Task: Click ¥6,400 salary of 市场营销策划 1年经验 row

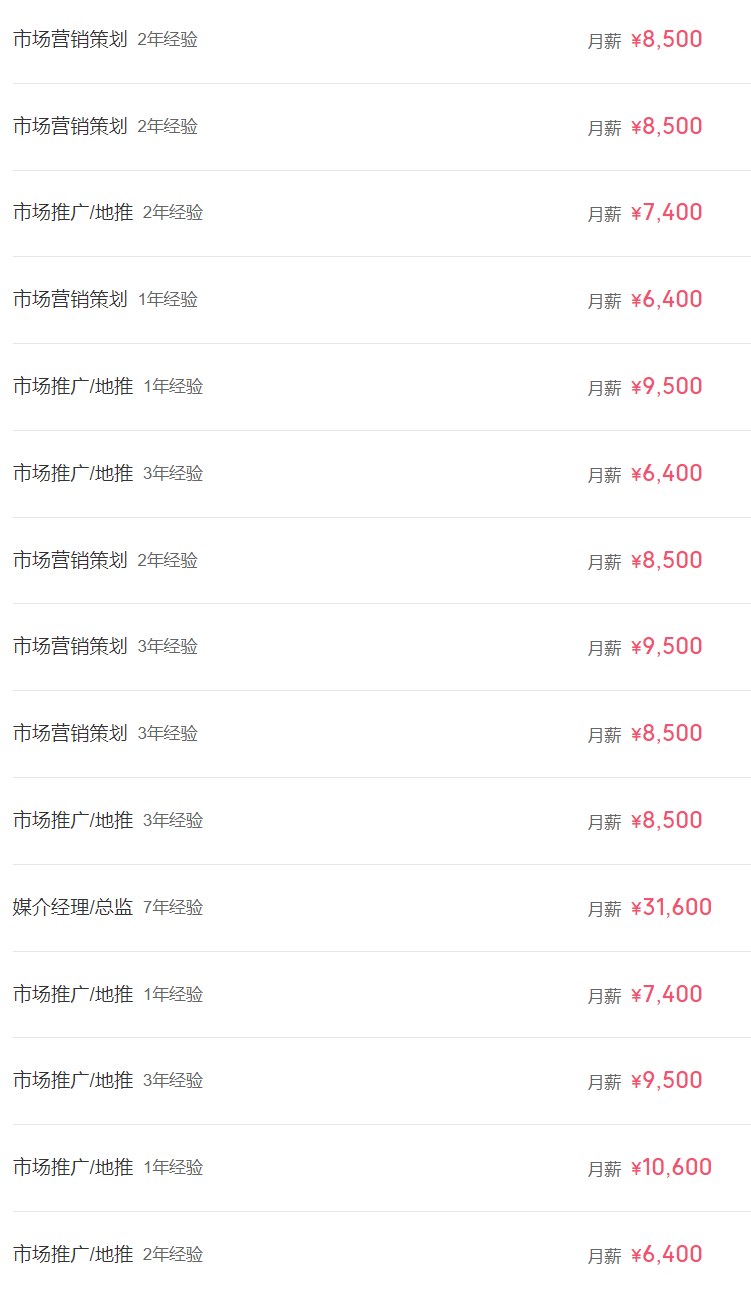Action: 666,300
